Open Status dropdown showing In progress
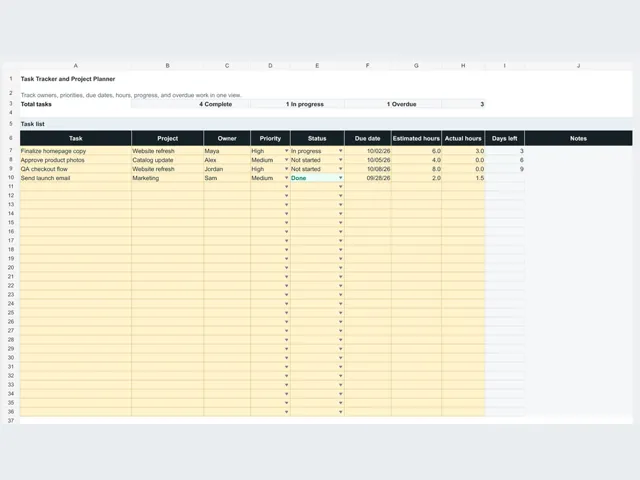This screenshot has width=640, height=480. point(340,151)
